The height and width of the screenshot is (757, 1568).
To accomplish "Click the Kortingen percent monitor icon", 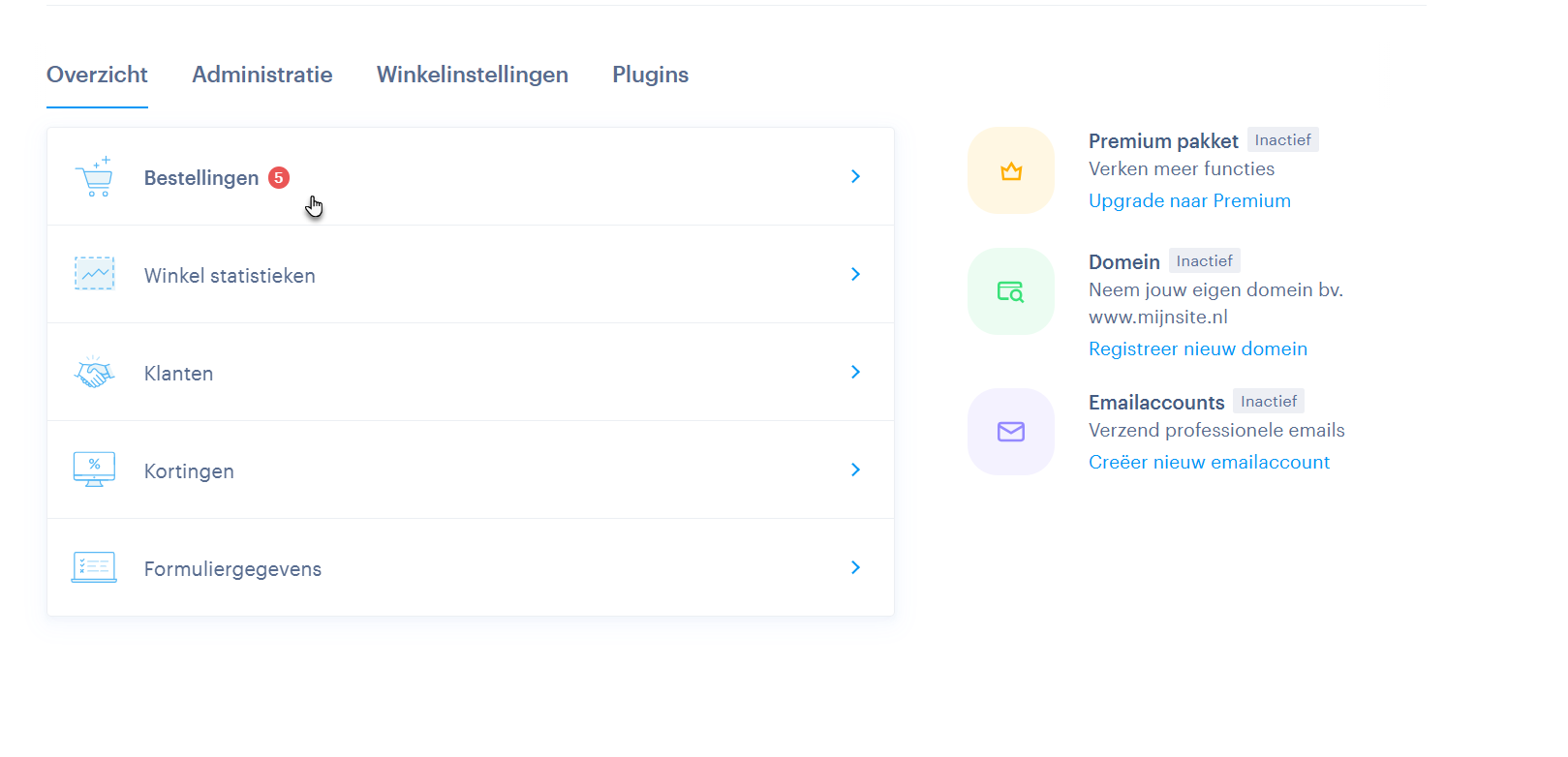I will tap(95, 469).
